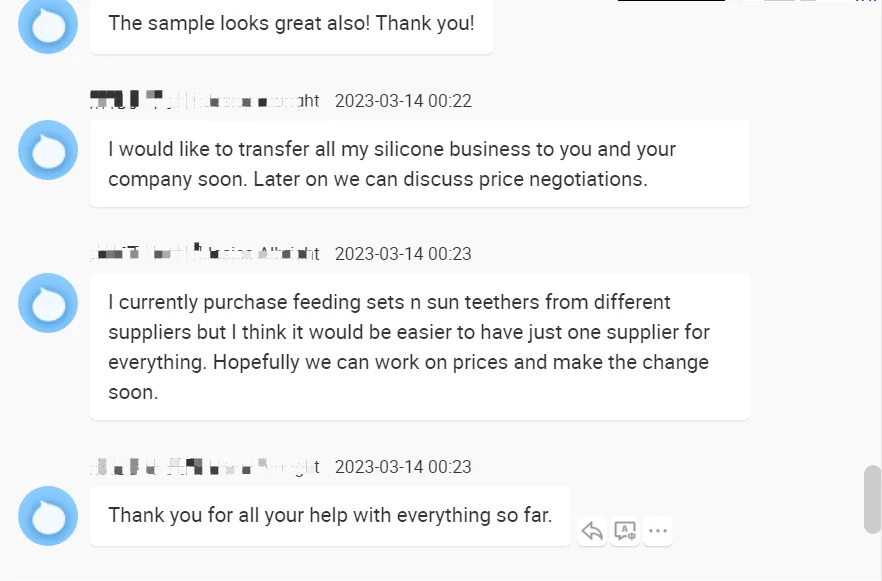This screenshot has width=882, height=581.
Task: Click avatar next to 'Thank you for all your help'
Action: click(48, 516)
